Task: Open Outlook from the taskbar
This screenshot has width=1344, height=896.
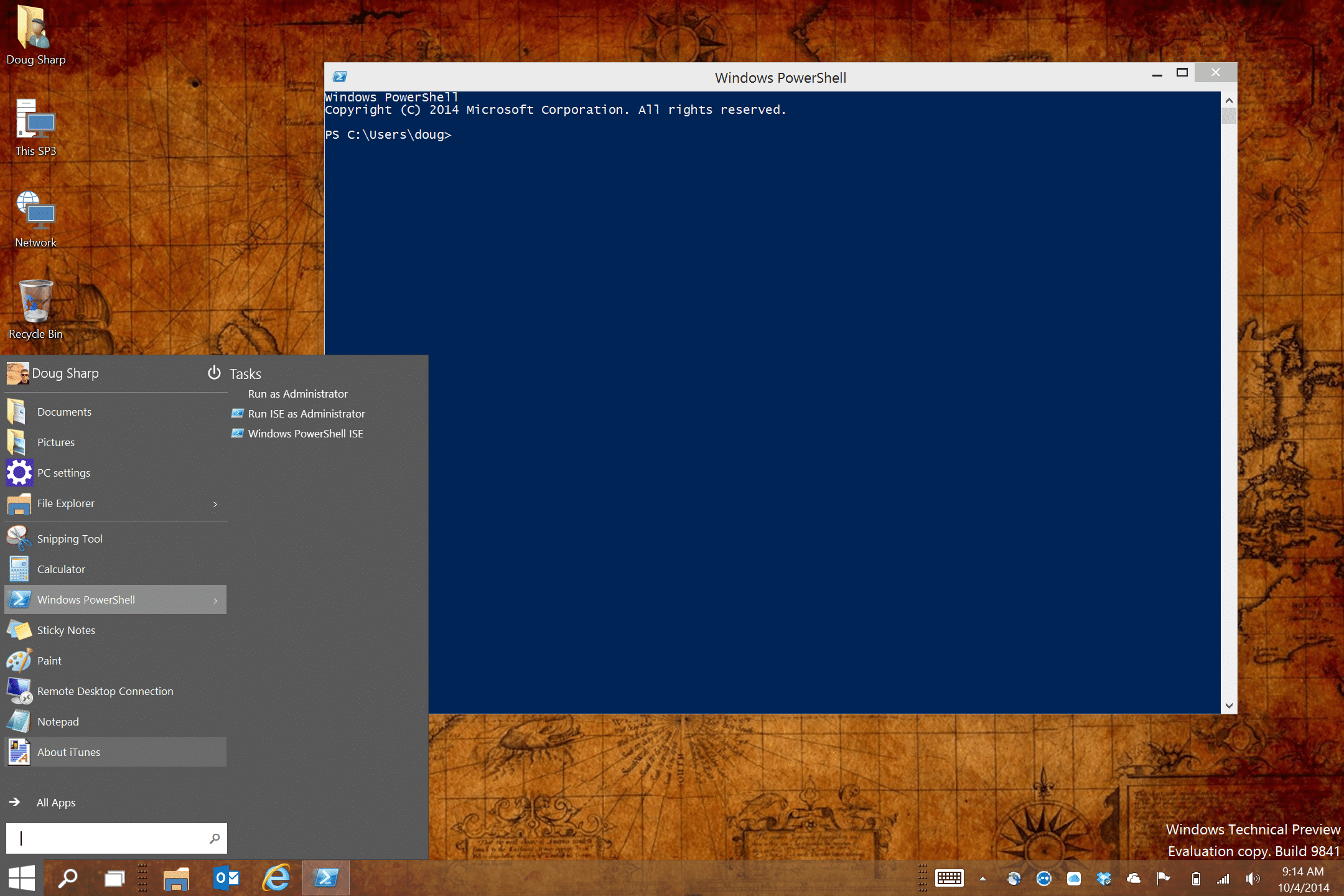Action: (226, 878)
